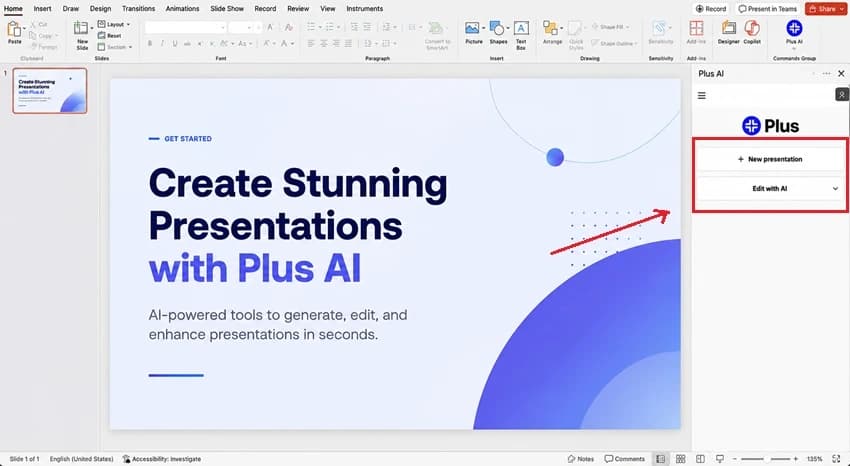Click the Reset slide icon
The width and height of the screenshot is (850, 466).
(x=101, y=36)
